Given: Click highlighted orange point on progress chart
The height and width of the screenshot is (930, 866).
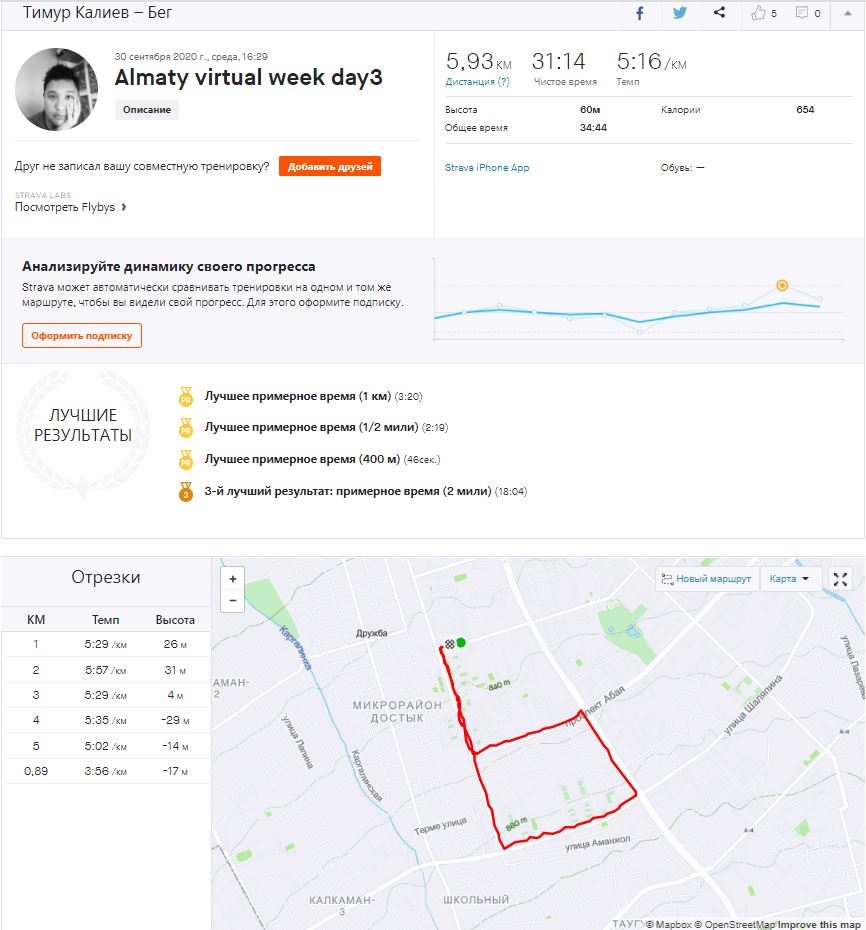Looking at the screenshot, I should click(782, 286).
